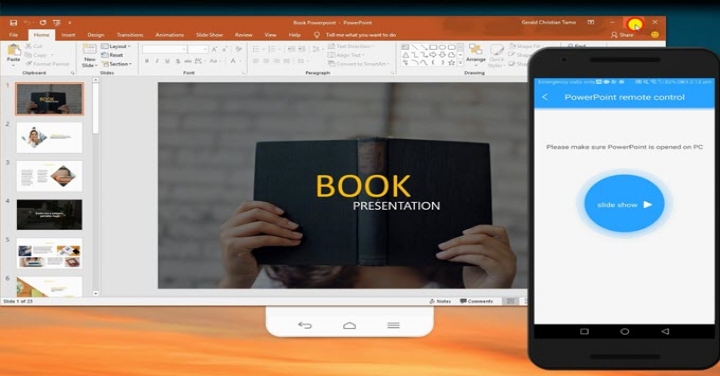
Task: Switch to the Insert tab
Action: (x=68, y=35)
